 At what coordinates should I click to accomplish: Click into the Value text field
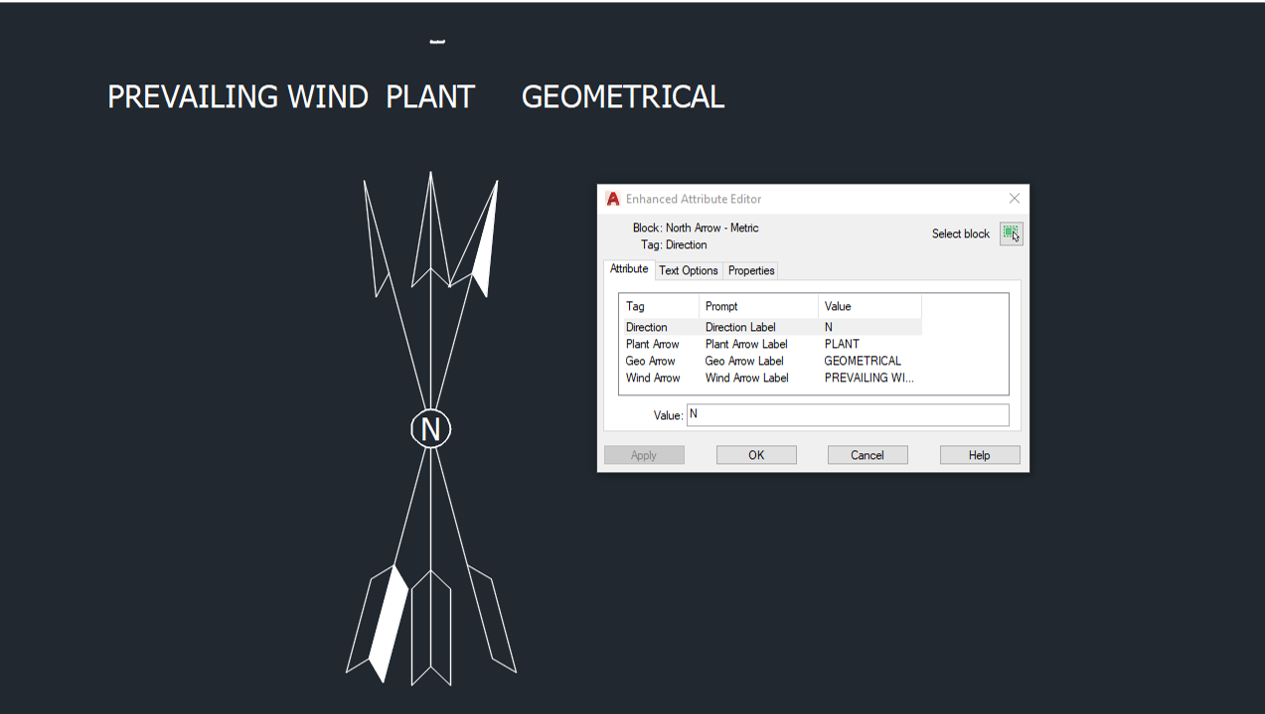pyautogui.click(x=847, y=415)
